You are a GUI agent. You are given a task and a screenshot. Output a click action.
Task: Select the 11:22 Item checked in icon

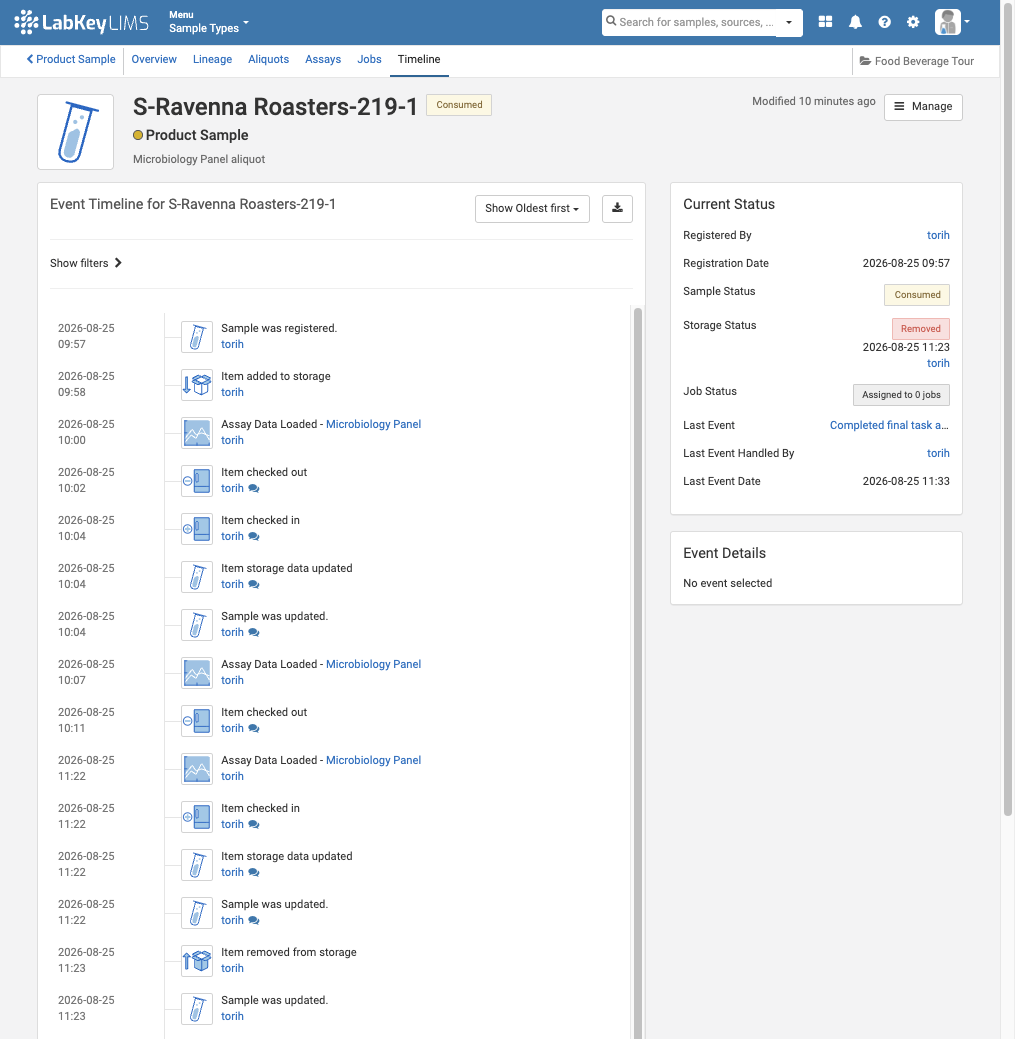coord(197,817)
